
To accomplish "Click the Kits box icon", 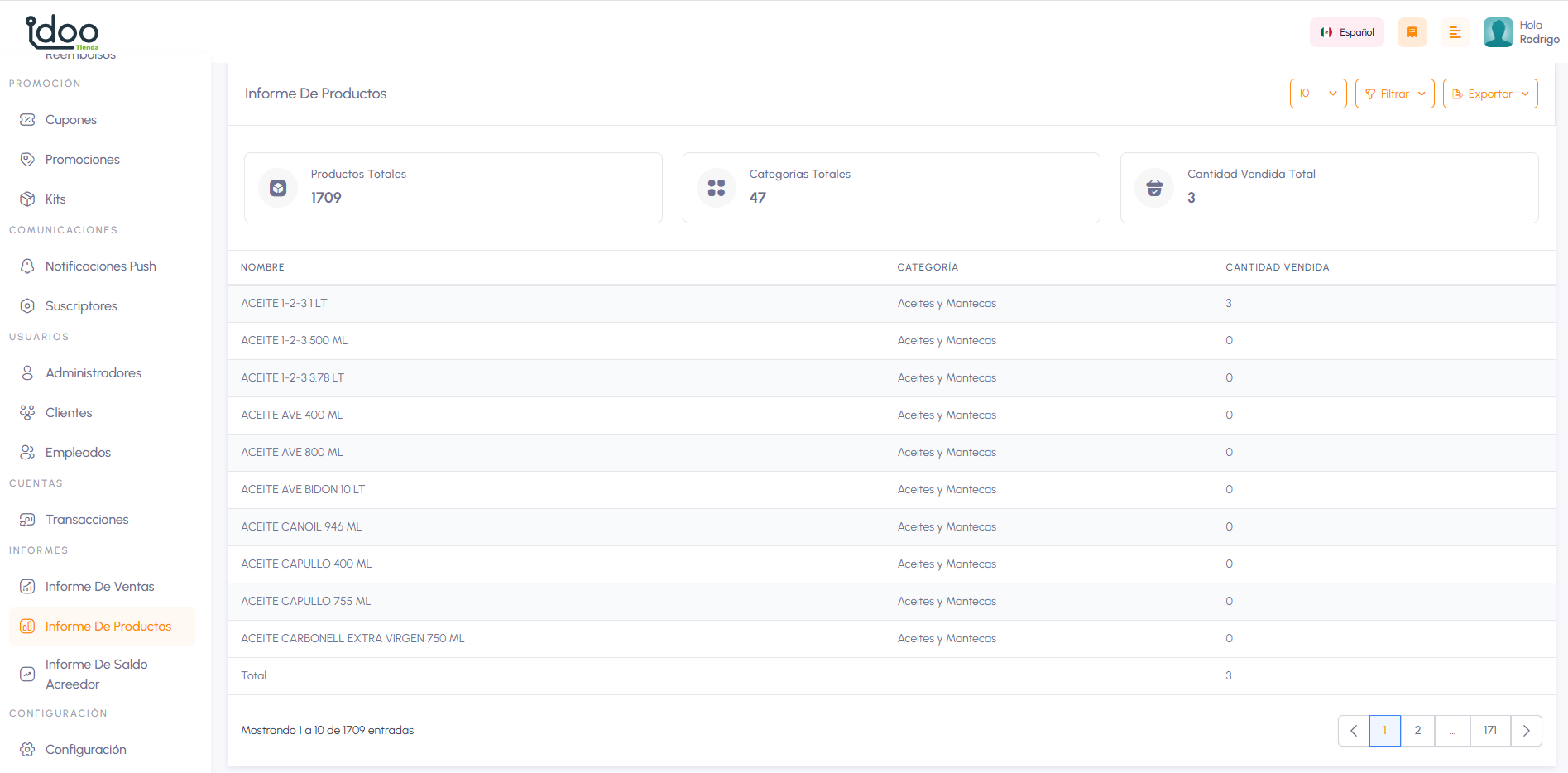I will 27,199.
